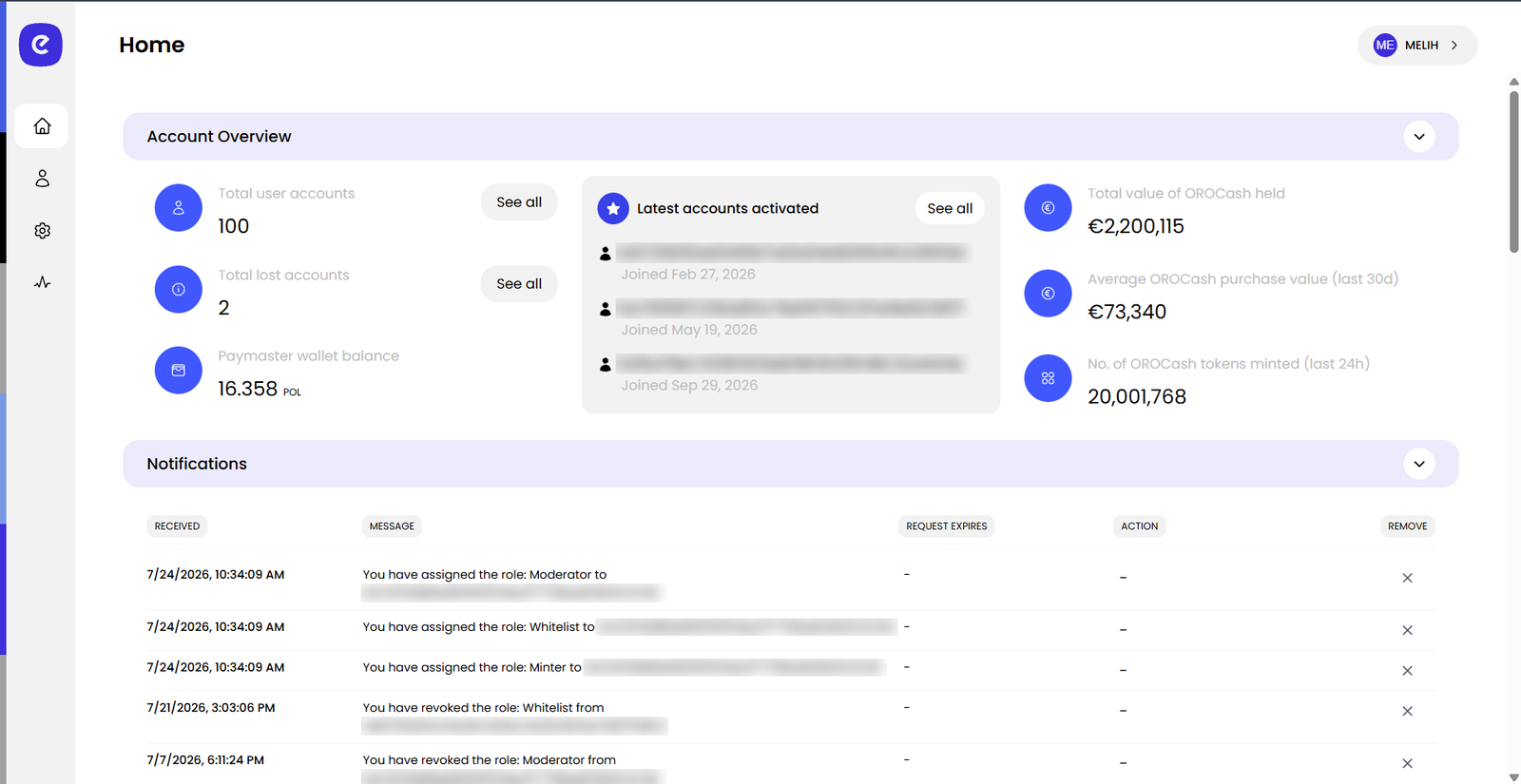Open the Settings gear sidebar icon
The width and height of the screenshot is (1521, 784).
click(x=42, y=231)
